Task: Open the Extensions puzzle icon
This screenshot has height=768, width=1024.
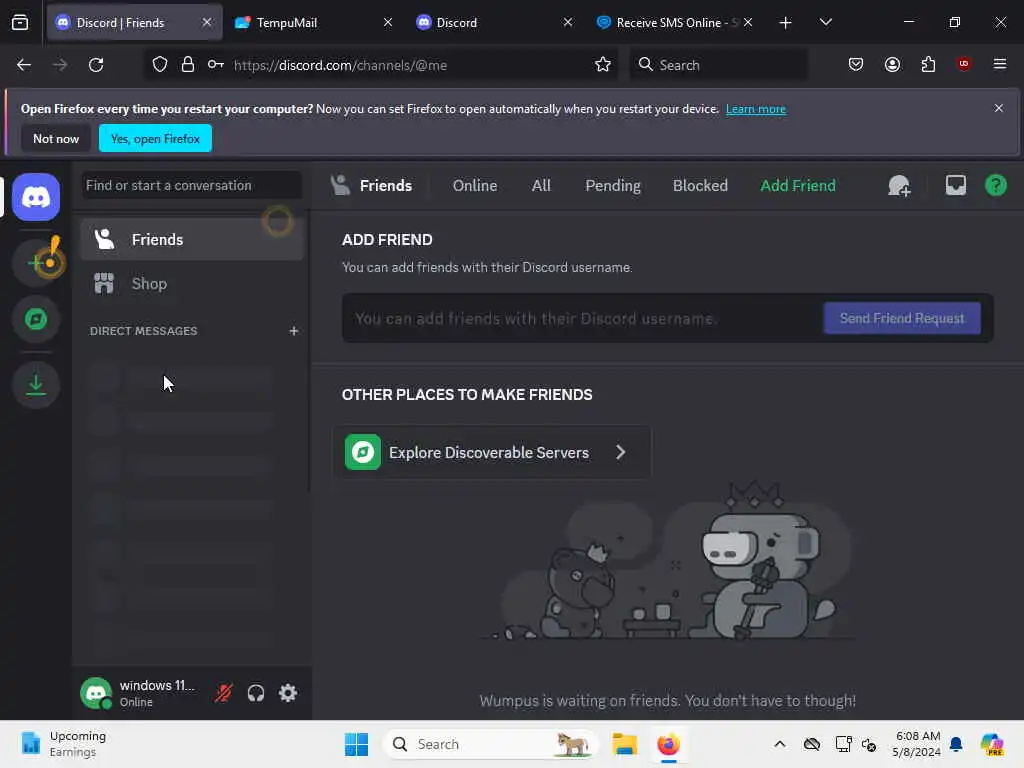Action: (x=928, y=65)
